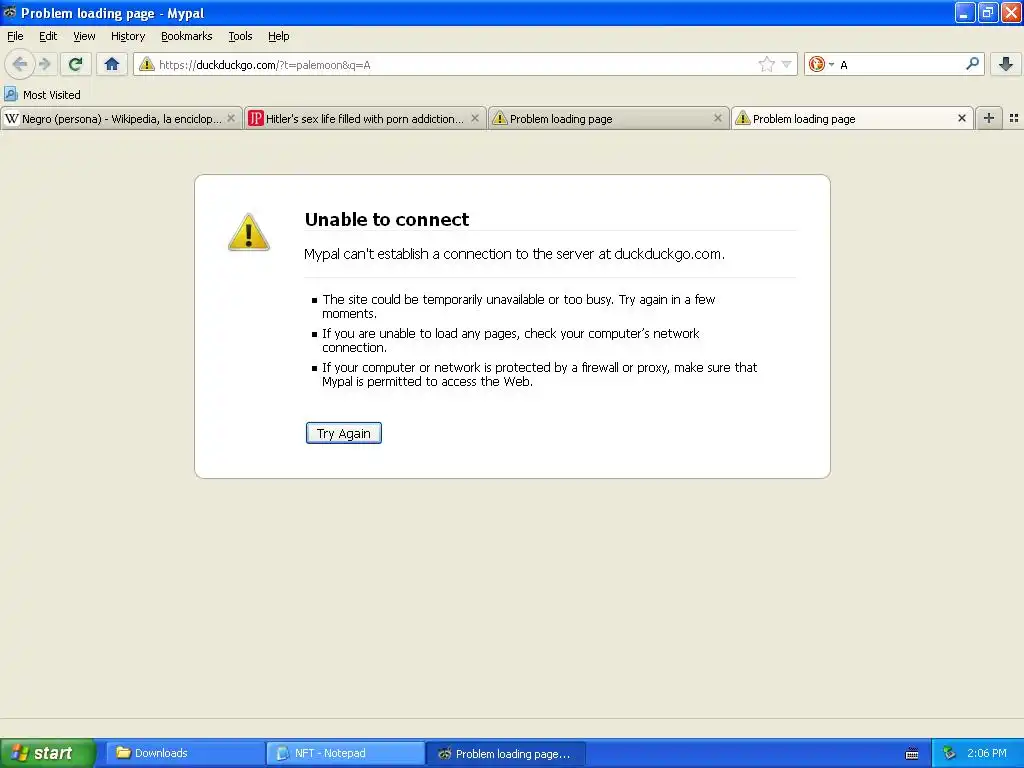
Task: Open the Tools menu
Action: [x=240, y=36]
